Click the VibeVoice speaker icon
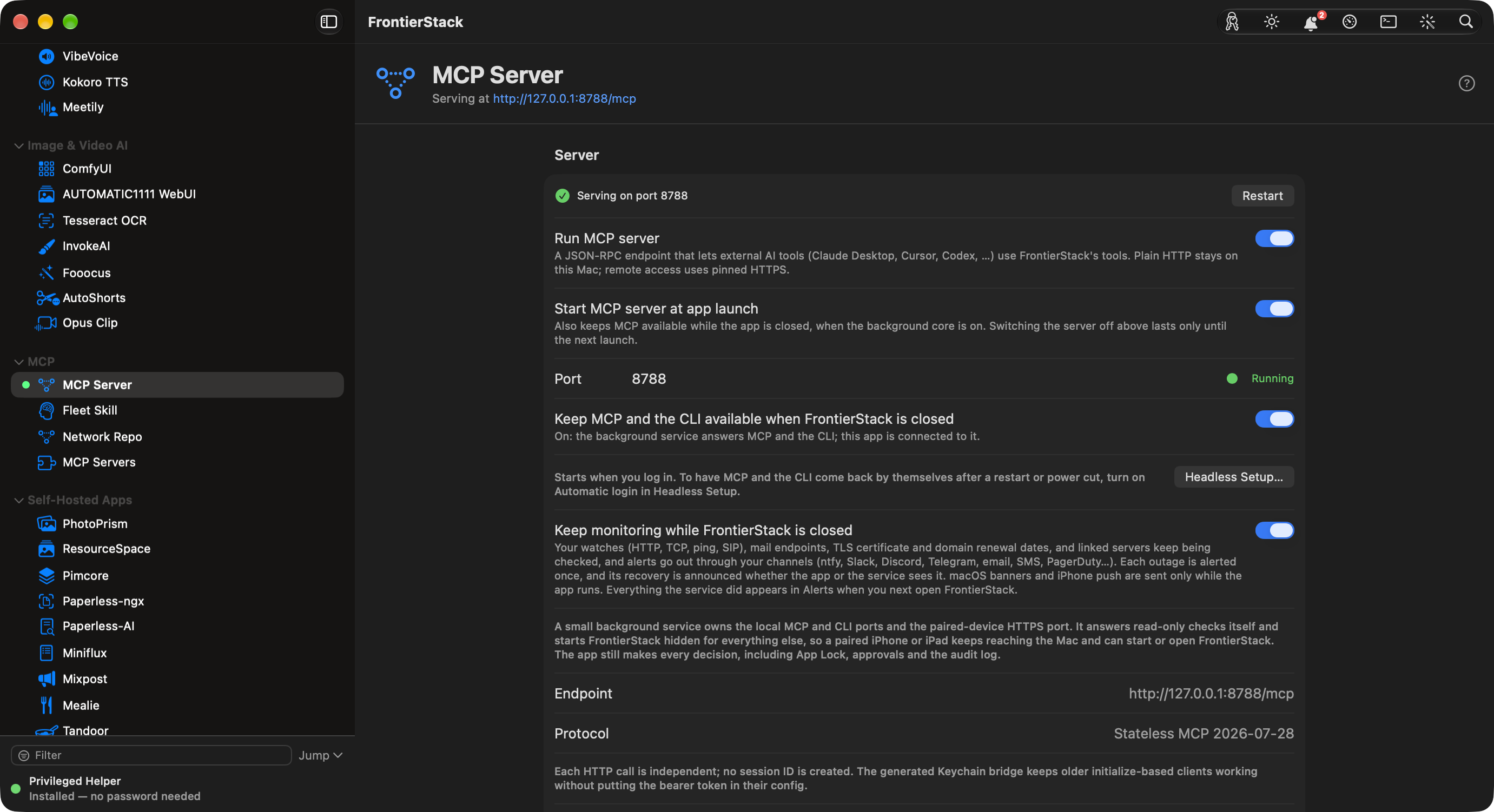 click(x=47, y=56)
